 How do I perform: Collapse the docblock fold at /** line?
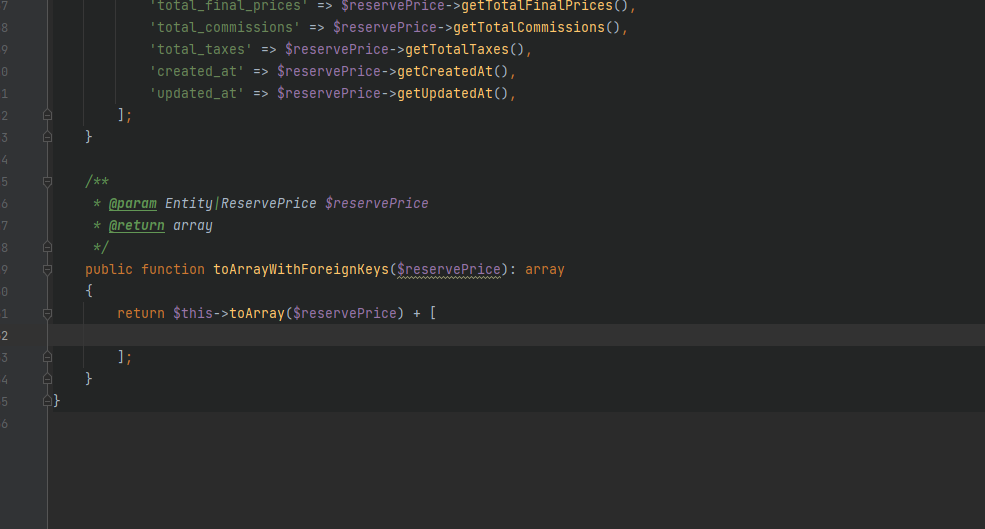47,182
